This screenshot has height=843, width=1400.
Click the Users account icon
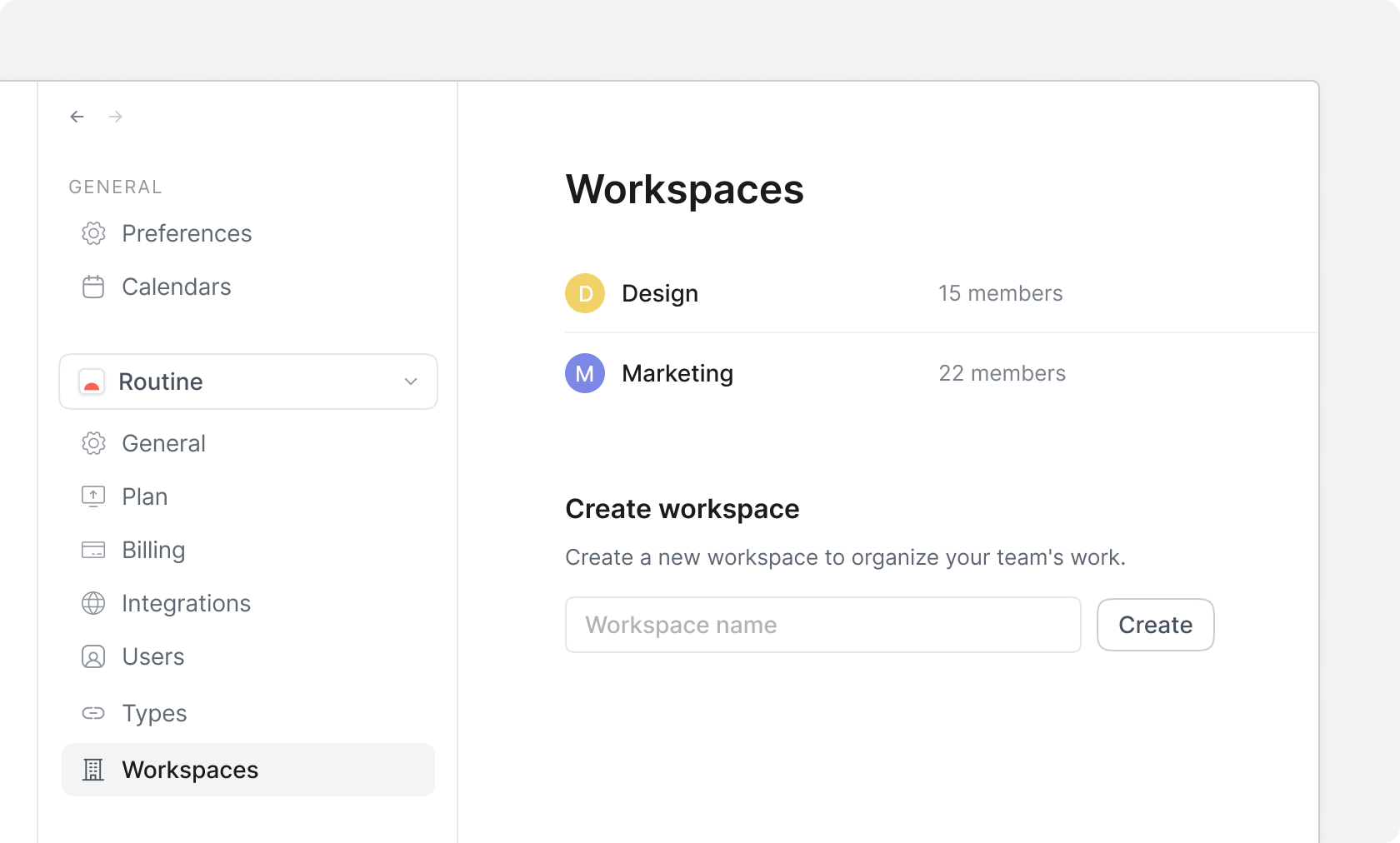pos(93,656)
